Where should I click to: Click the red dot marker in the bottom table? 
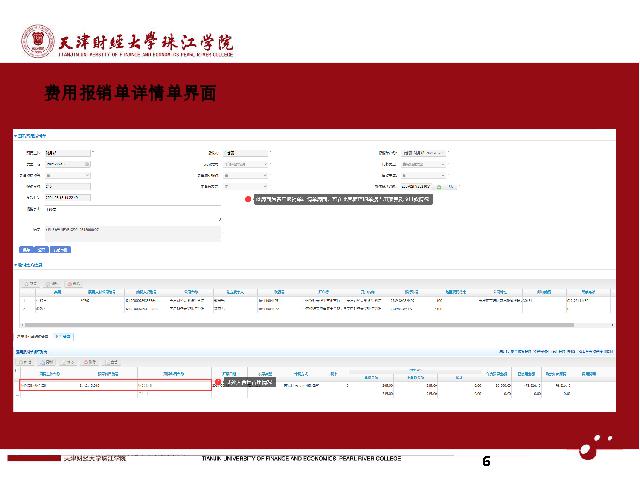[218, 383]
